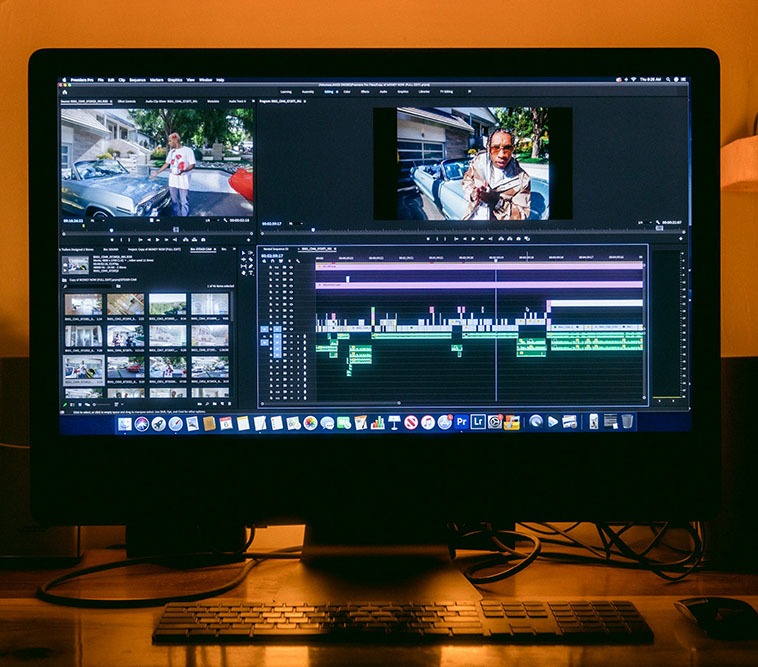The height and width of the screenshot is (667, 758).
Task: Open the Sequence menu
Action: (137, 80)
